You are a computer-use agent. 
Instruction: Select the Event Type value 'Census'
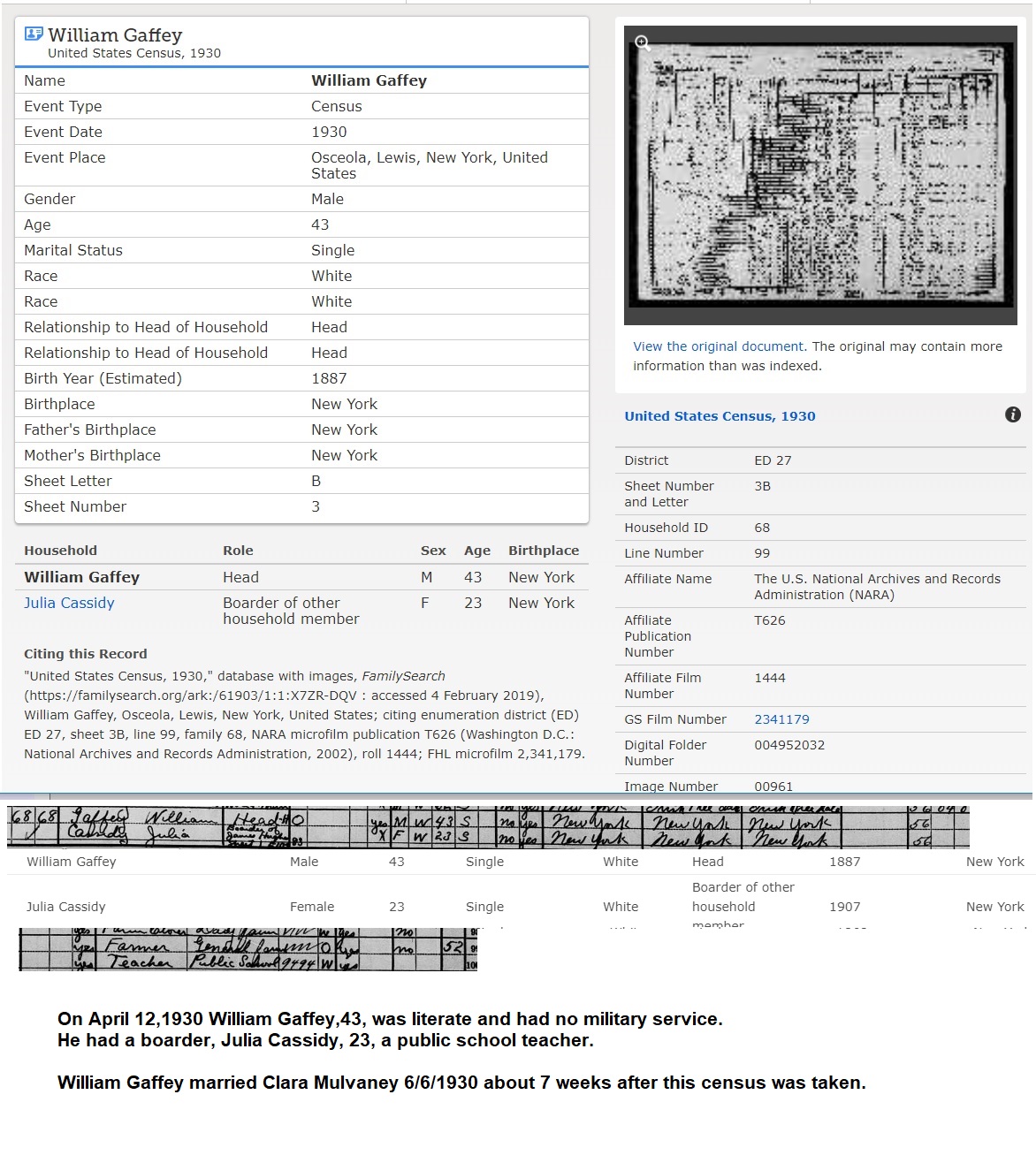(337, 106)
